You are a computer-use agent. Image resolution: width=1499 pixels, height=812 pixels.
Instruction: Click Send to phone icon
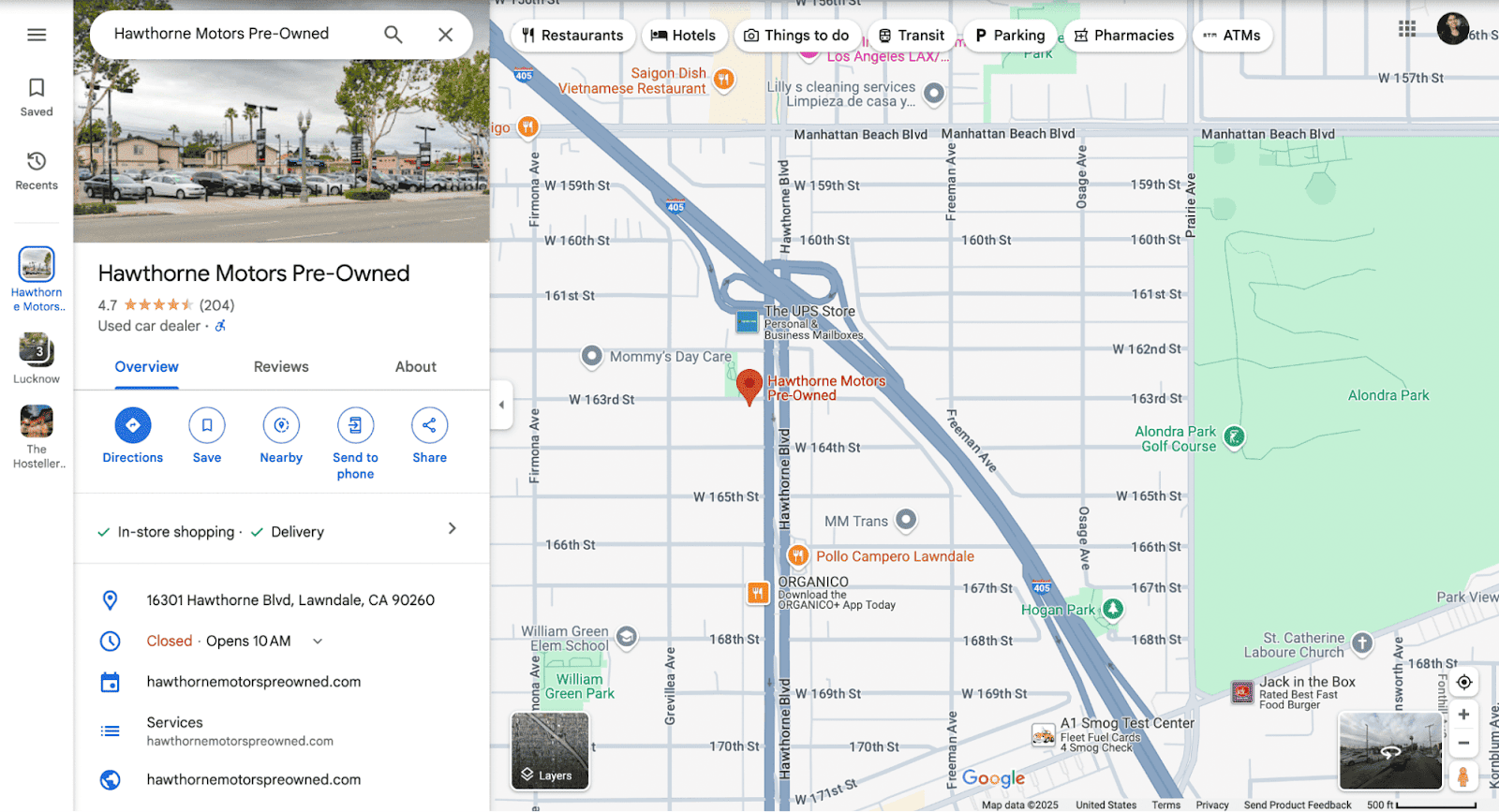355,425
